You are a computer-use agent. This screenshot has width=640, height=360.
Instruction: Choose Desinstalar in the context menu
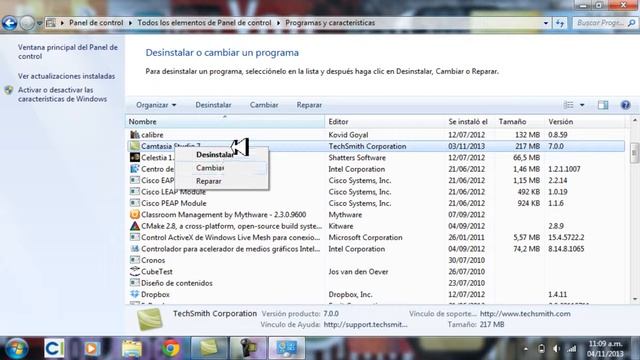click(x=222, y=155)
